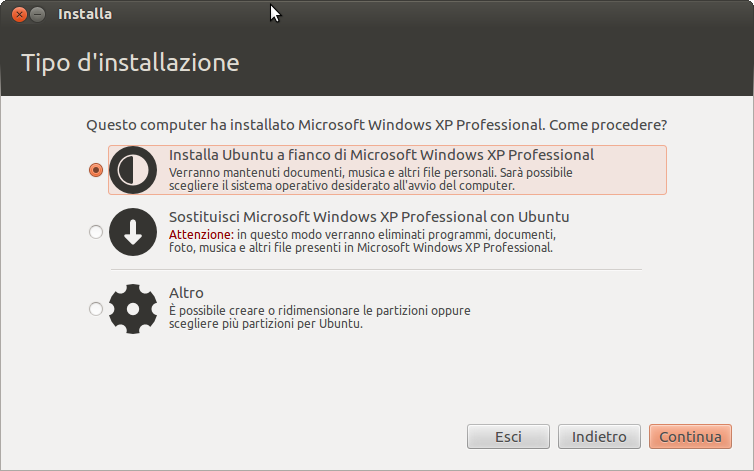Image resolution: width=754 pixels, height=471 pixels.
Task: Click the 'Installa' window title
Action: click(85, 14)
